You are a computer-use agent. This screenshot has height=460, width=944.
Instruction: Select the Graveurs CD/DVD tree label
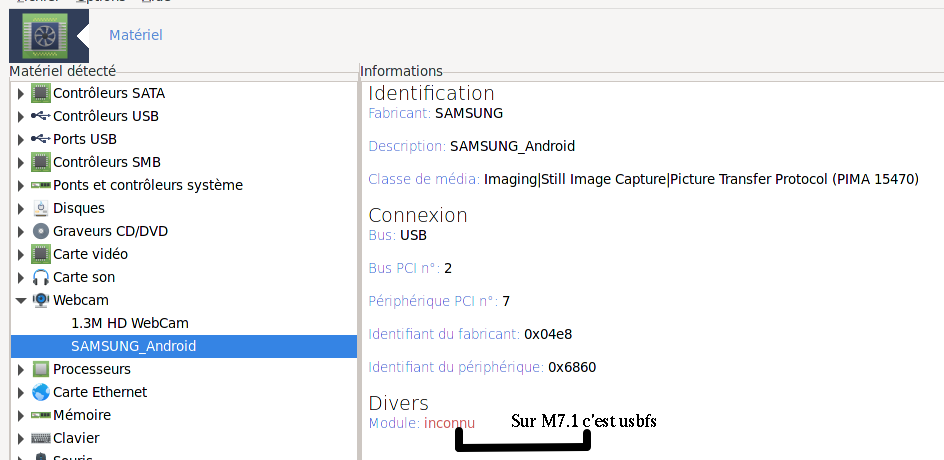111,231
